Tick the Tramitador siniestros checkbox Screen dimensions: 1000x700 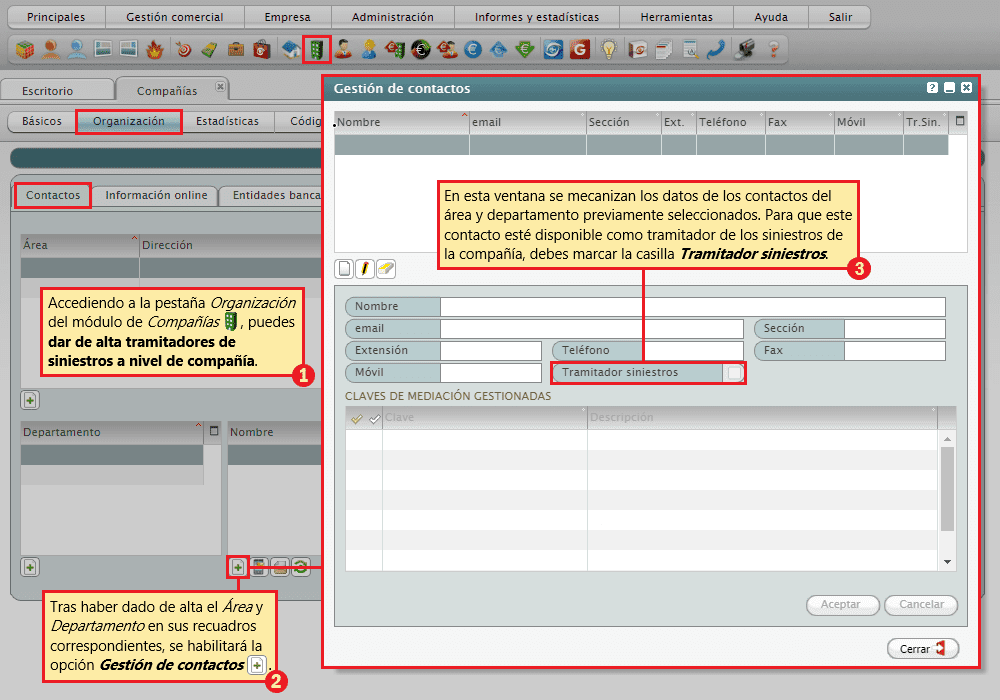pos(734,372)
